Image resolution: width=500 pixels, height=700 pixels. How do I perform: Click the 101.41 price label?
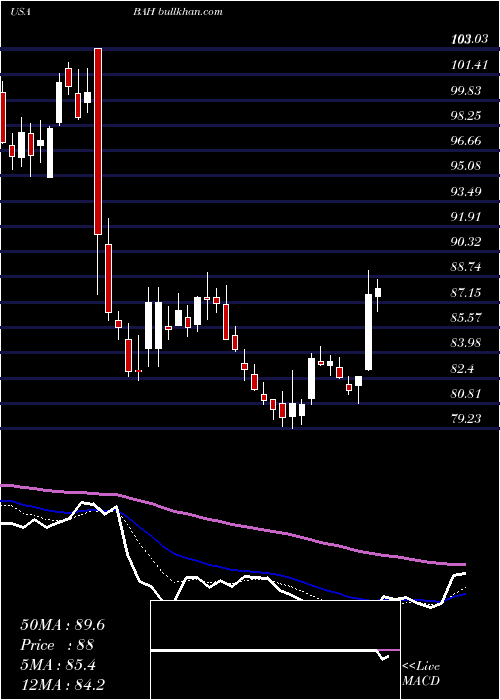coord(470,65)
